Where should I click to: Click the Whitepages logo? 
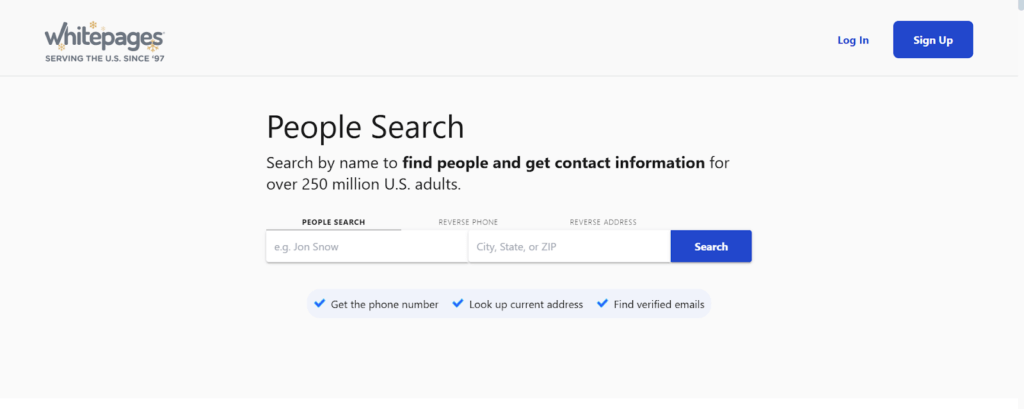(x=104, y=39)
